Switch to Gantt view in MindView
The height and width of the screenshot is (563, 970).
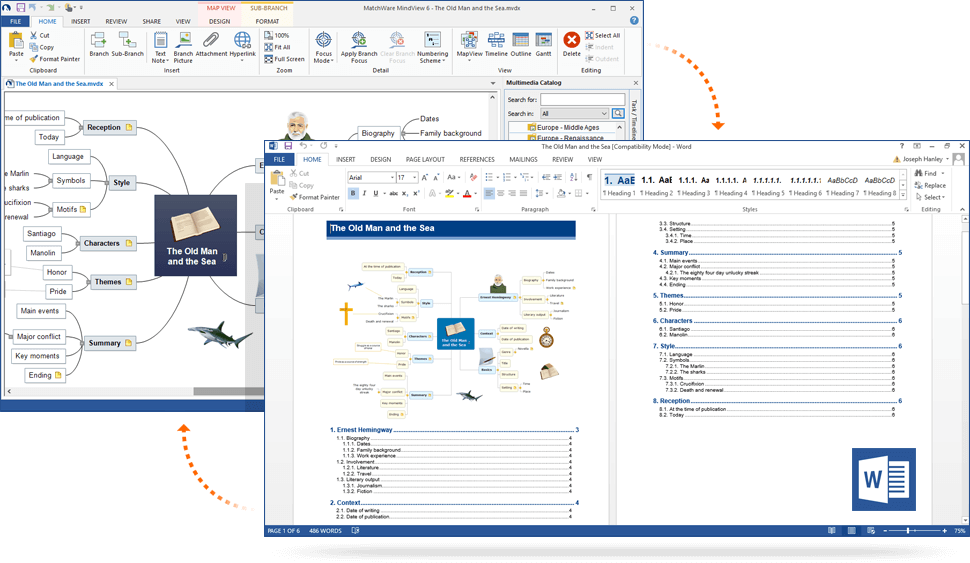click(x=544, y=45)
